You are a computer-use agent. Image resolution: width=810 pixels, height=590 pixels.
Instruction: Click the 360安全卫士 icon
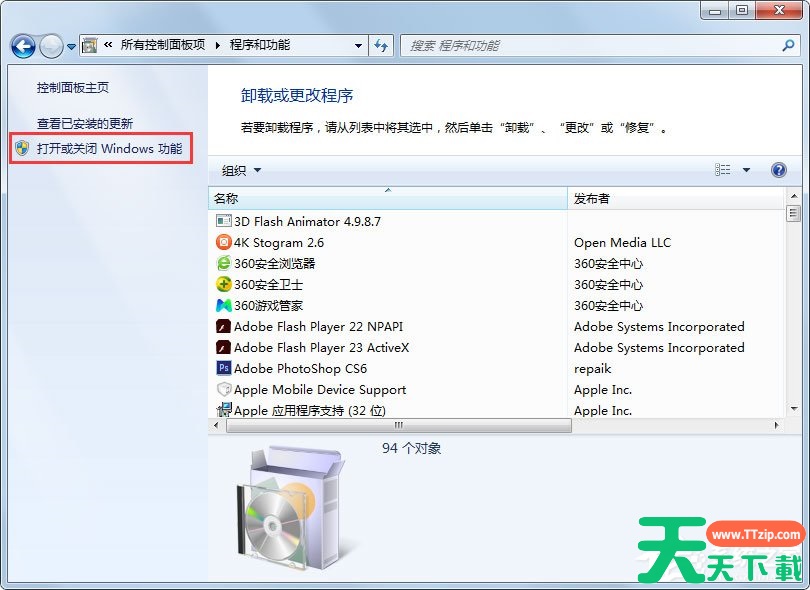[x=223, y=284]
